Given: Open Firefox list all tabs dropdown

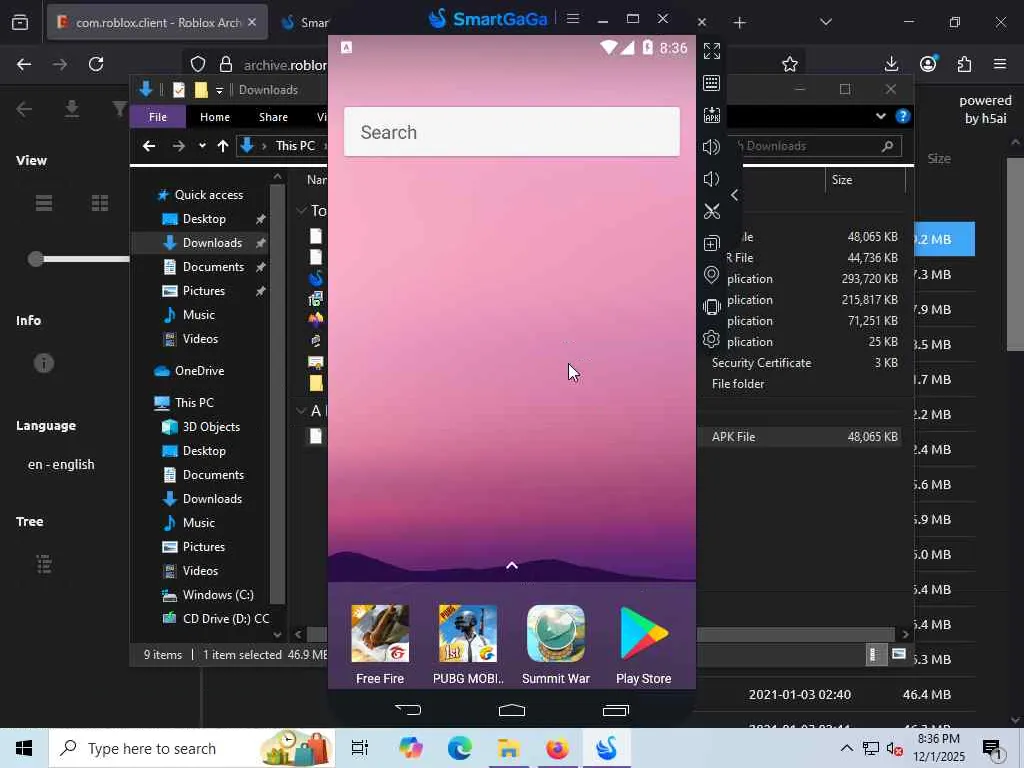Looking at the screenshot, I should coord(825,22).
